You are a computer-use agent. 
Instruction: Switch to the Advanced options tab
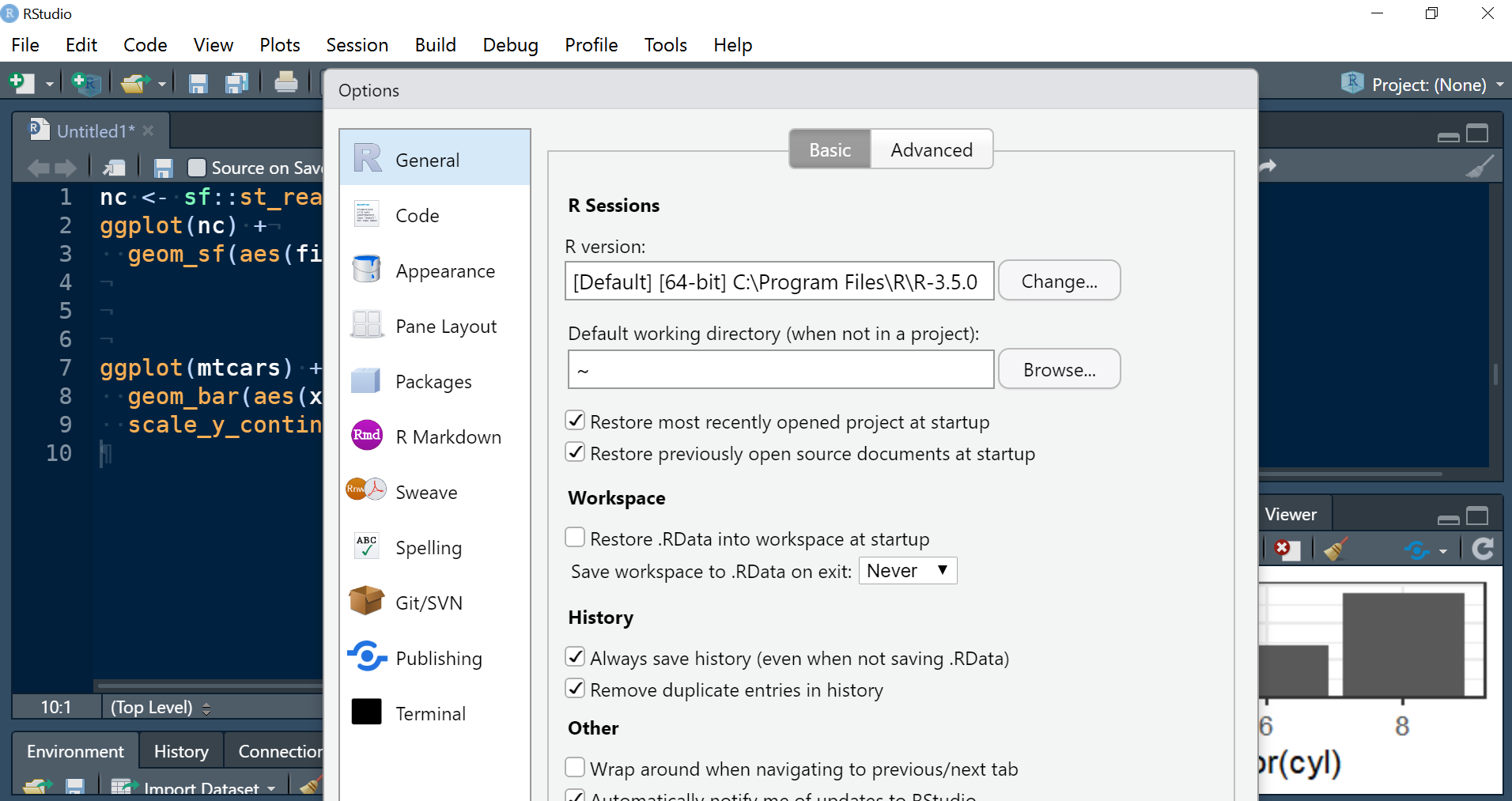(931, 149)
